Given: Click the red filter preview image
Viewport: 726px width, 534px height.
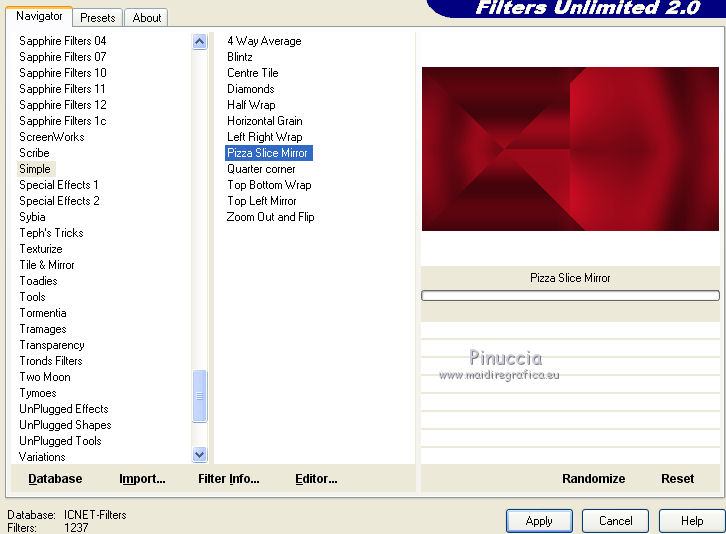Looking at the screenshot, I should (570, 149).
